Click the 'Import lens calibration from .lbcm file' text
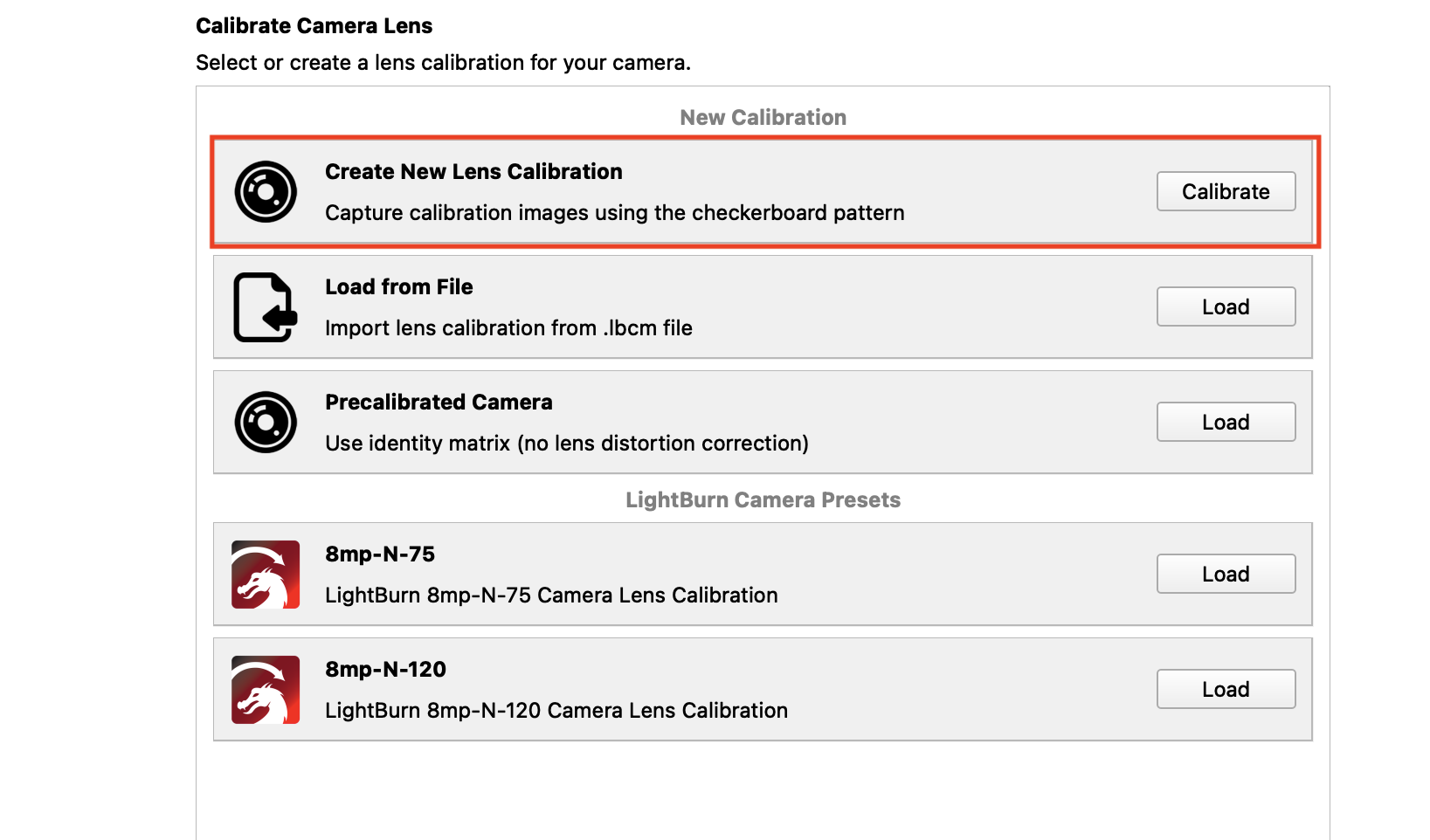 [x=508, y=328]
